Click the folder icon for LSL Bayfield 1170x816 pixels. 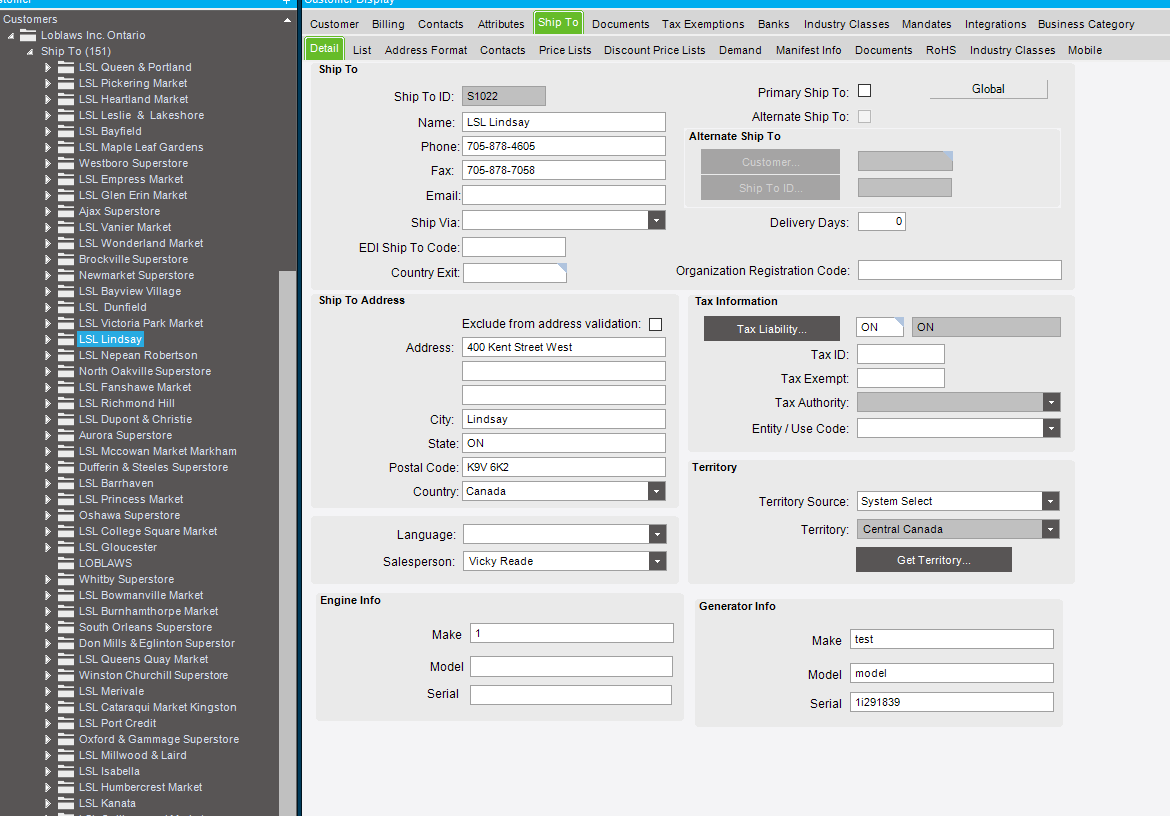[66, 131]
